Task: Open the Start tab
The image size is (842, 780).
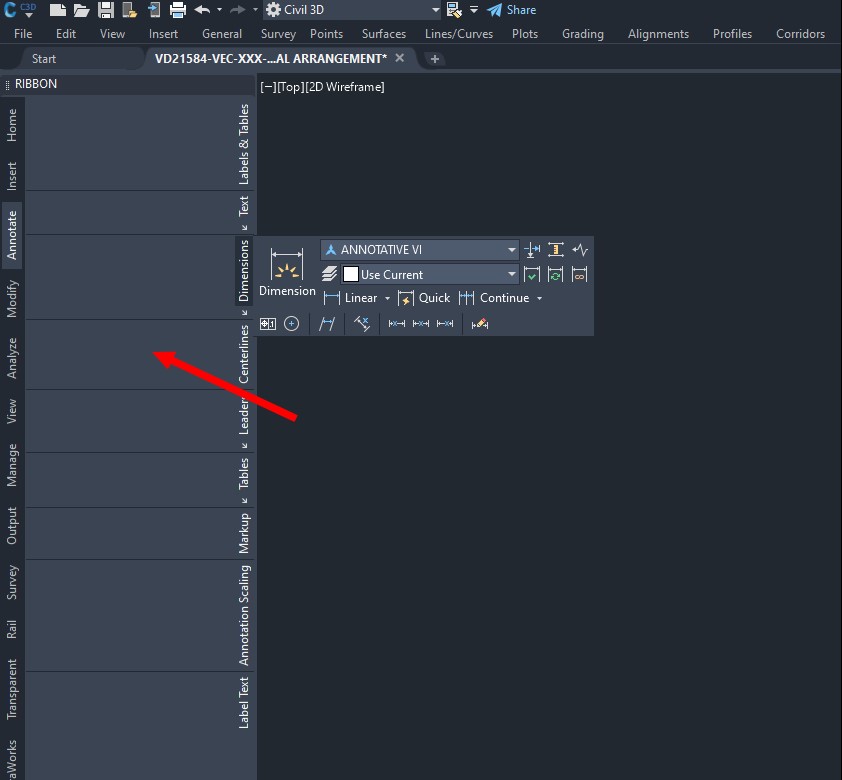Action: point(43,58)
